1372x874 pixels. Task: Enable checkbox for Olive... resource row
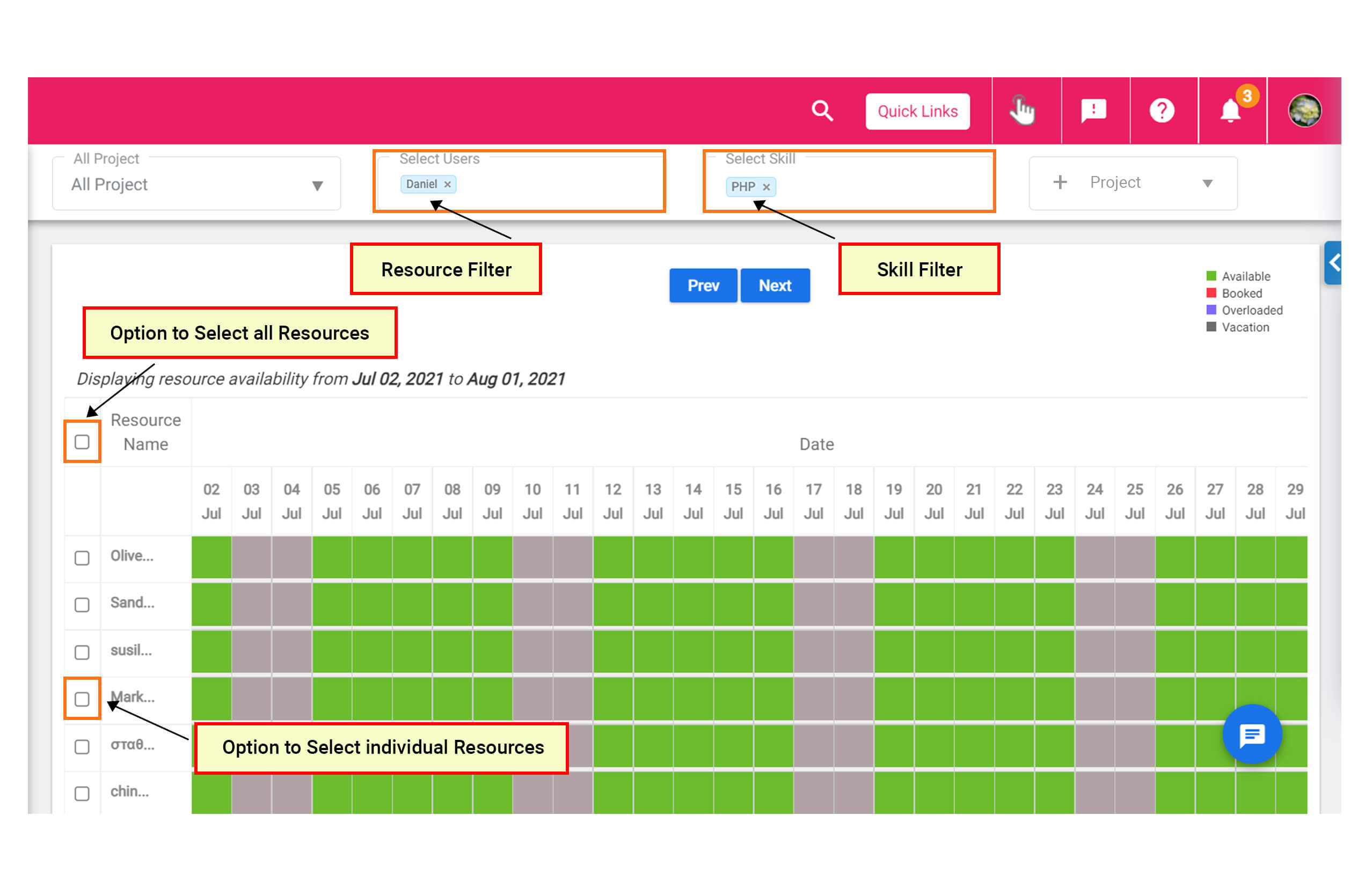82,557
